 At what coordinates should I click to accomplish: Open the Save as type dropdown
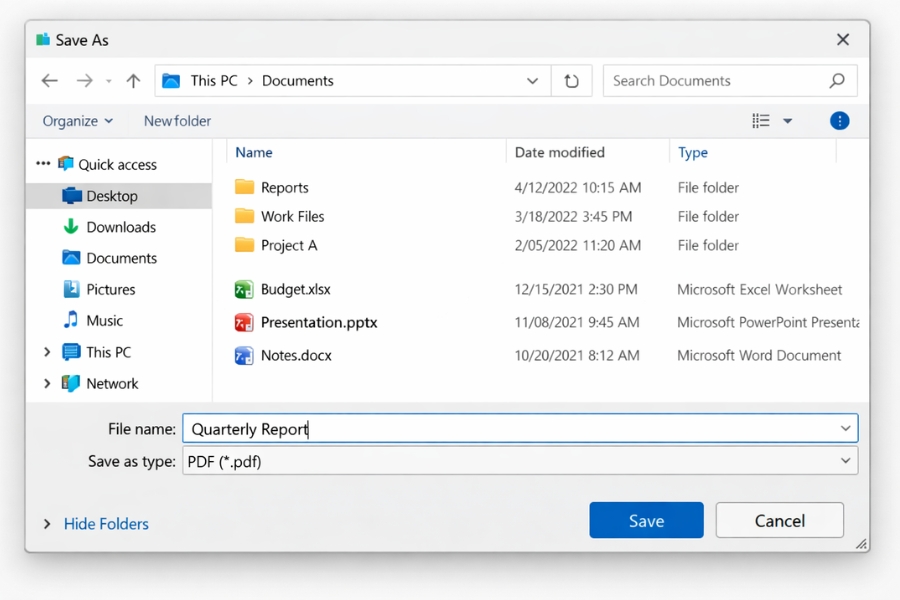pos(847,461)
